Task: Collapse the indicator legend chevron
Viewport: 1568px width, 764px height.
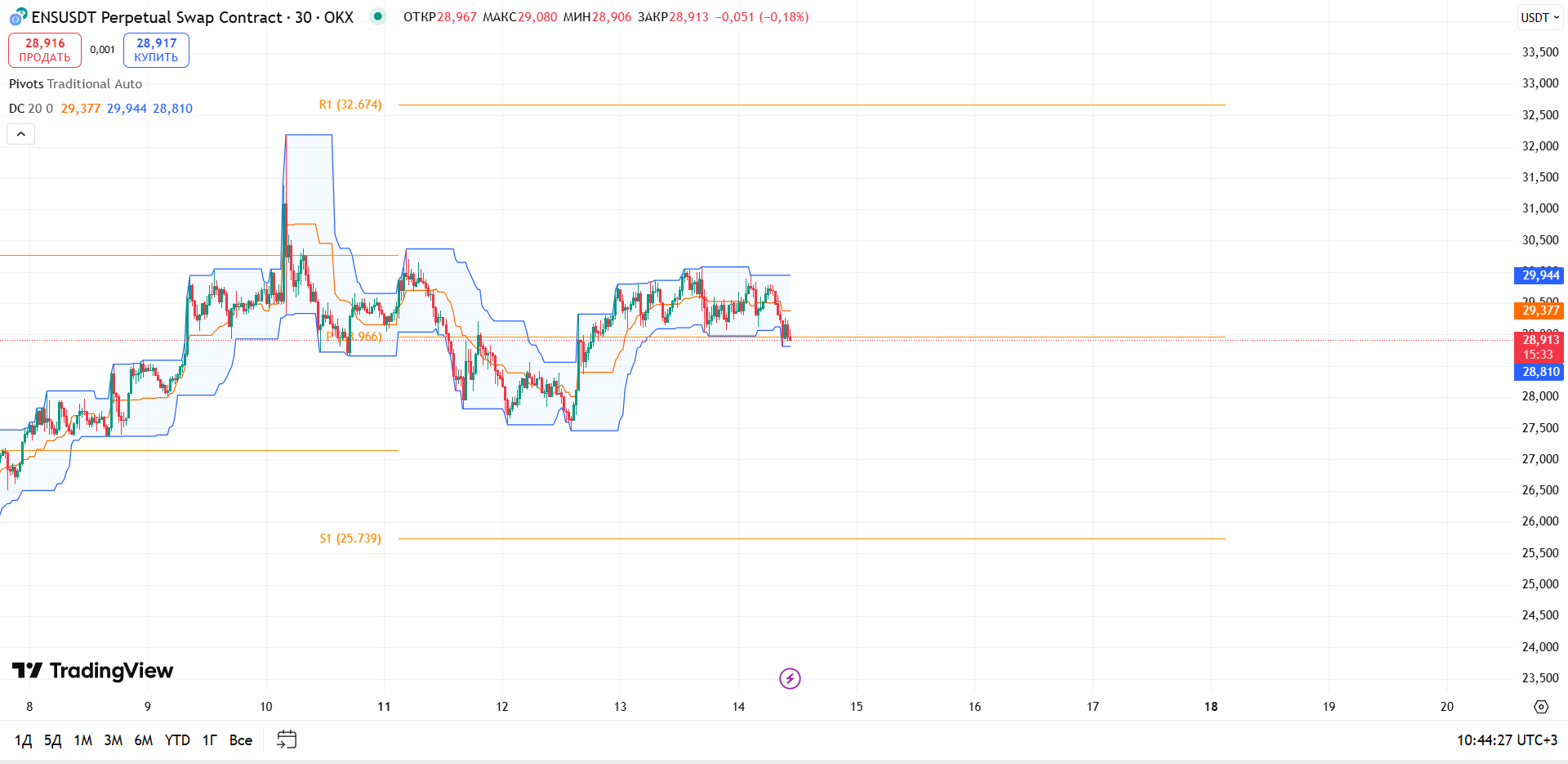Action: pos(21,134)
